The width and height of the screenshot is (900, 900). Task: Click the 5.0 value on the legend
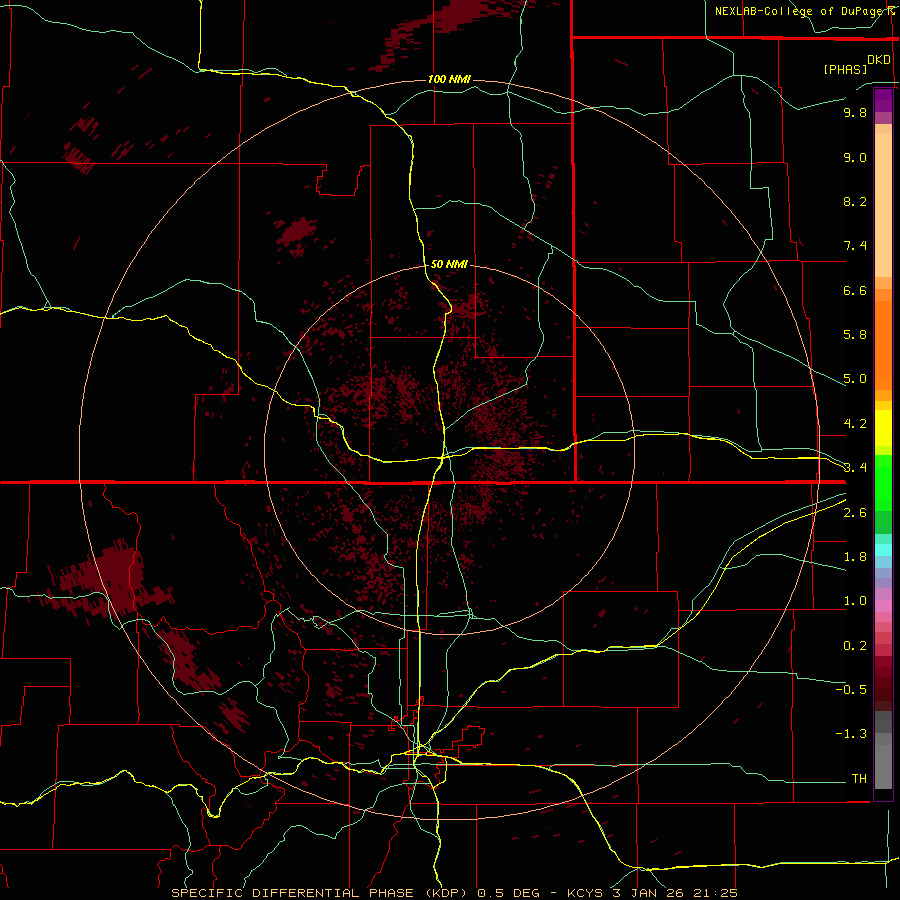855,379
